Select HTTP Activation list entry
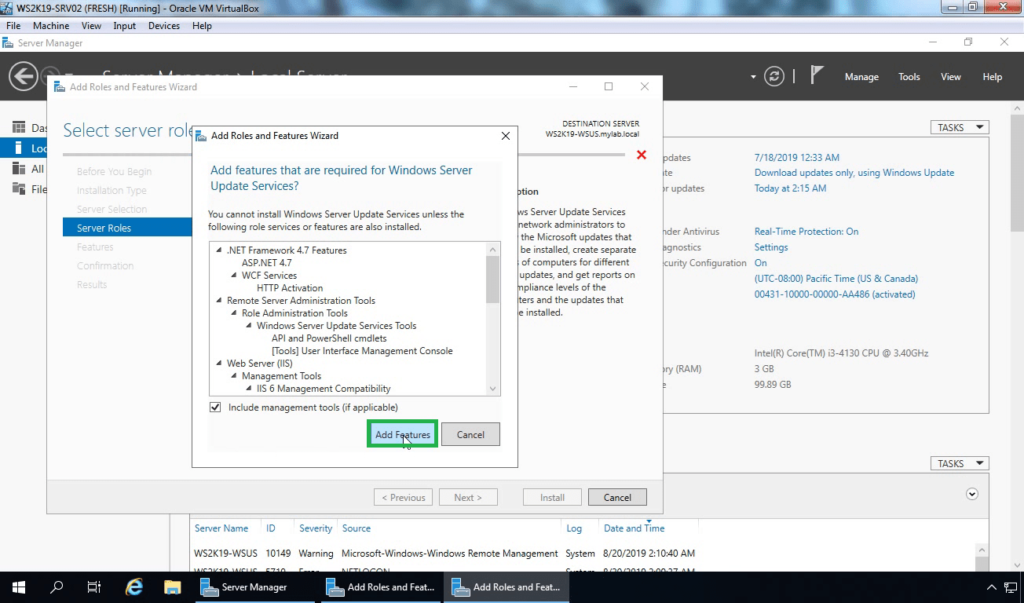Screen dimensions: 1024x603 click(x=289, y=287)
